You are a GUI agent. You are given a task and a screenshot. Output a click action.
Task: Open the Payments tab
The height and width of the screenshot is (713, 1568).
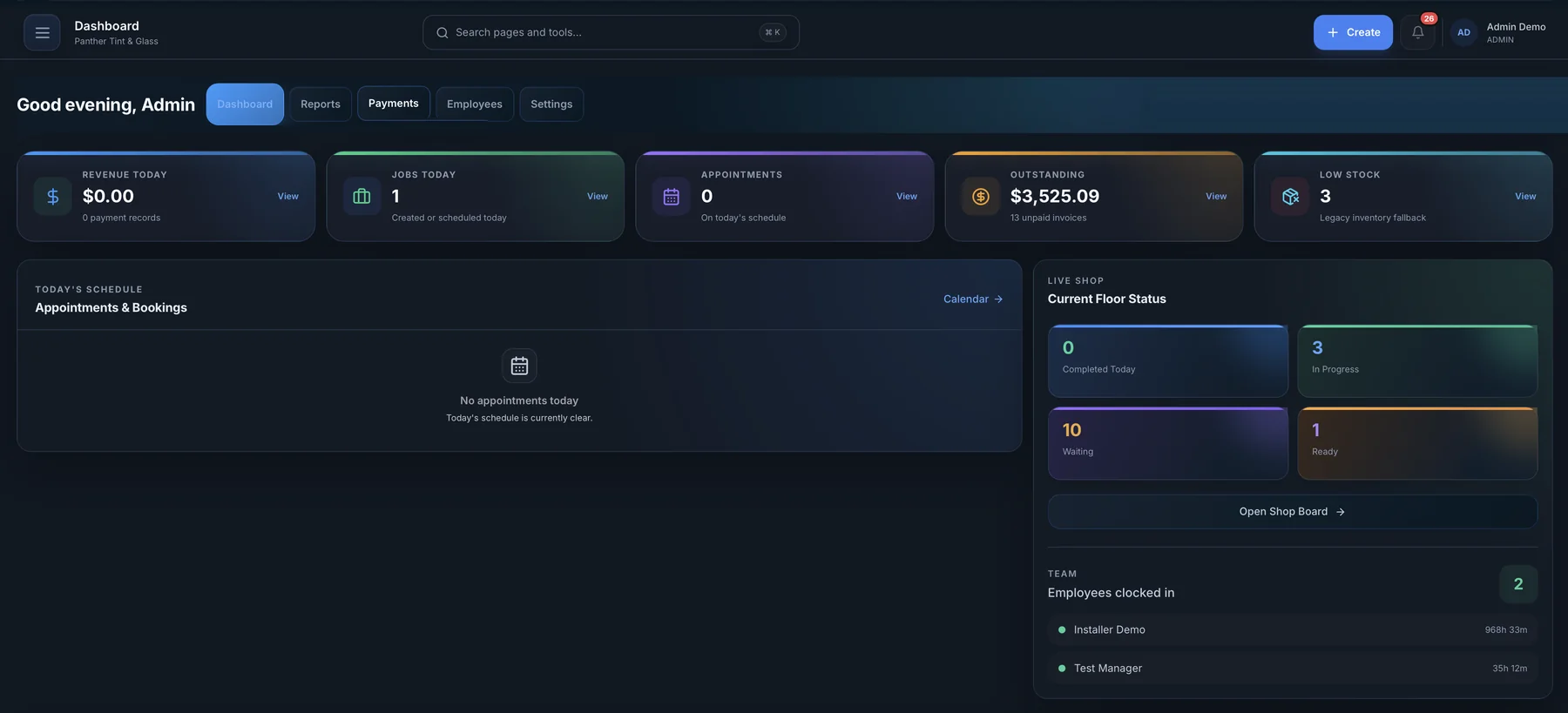[x=394, y=104]
